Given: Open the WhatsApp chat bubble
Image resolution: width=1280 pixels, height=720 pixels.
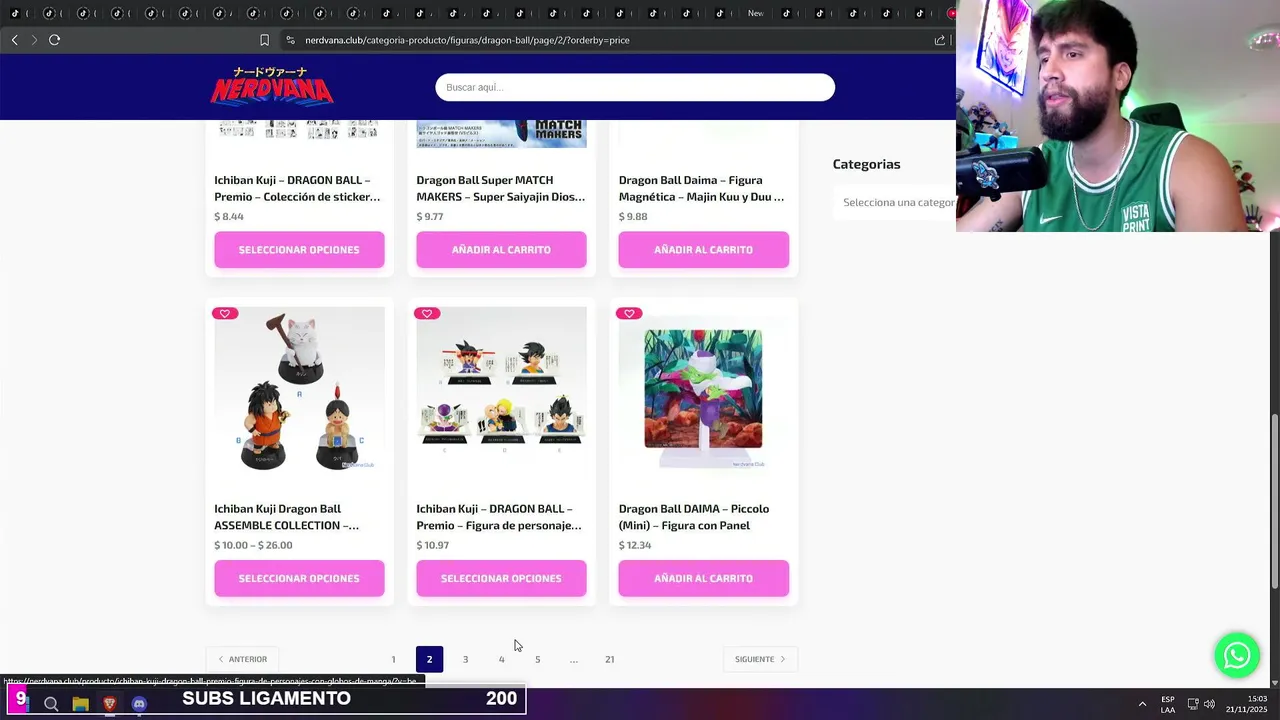Looking at the screenshot, I should click(x=1237, y=655).
